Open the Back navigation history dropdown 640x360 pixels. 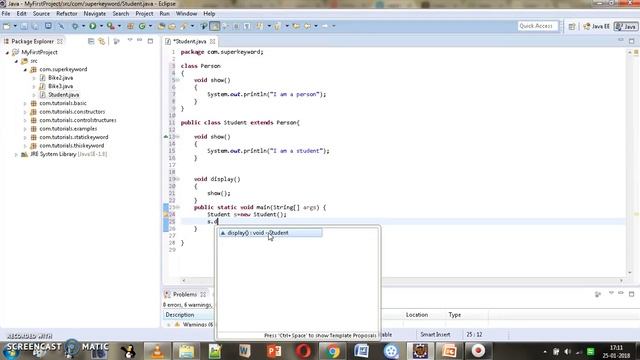(x=316, y=26)
